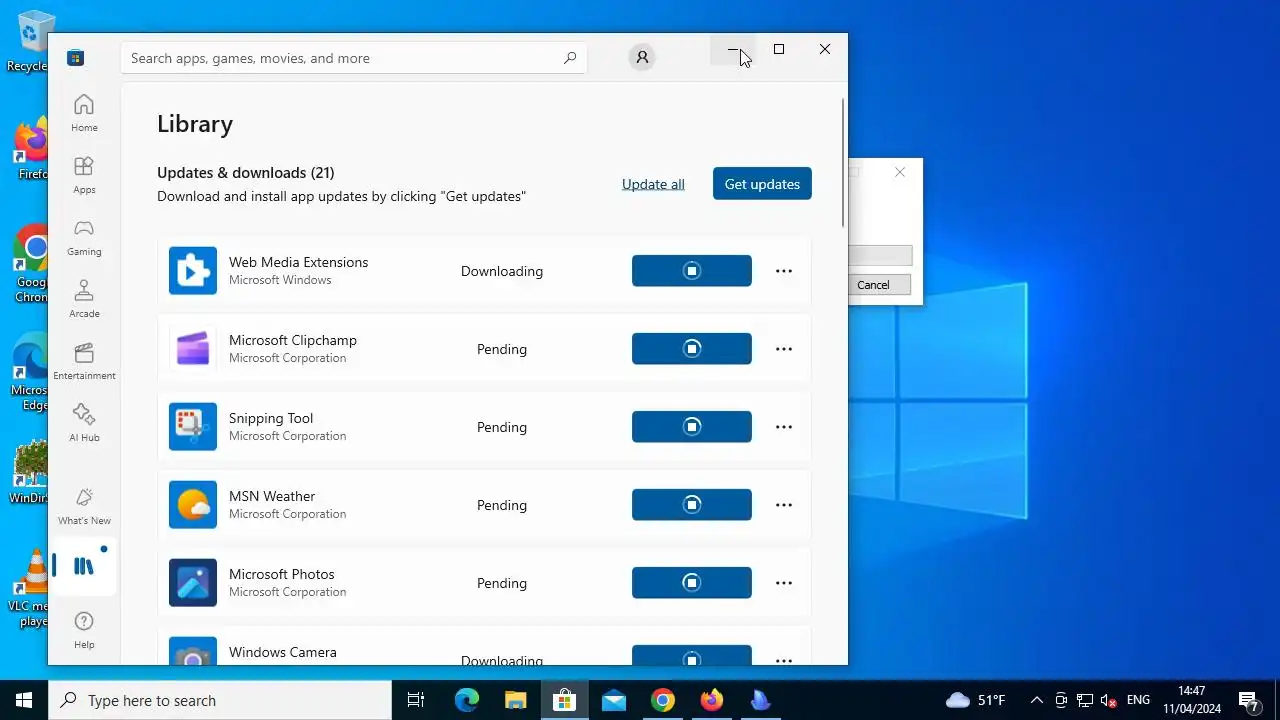This screenshot has width=1280, height=720.
Task: Click the Update all link
Action: pos(653,184)
